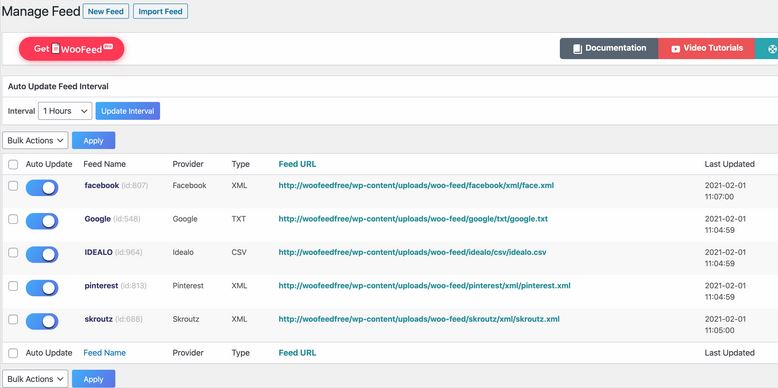This screenshot has width=778, height=388.
Task: Open the skroutz feed name
Action: coord(99,319)
